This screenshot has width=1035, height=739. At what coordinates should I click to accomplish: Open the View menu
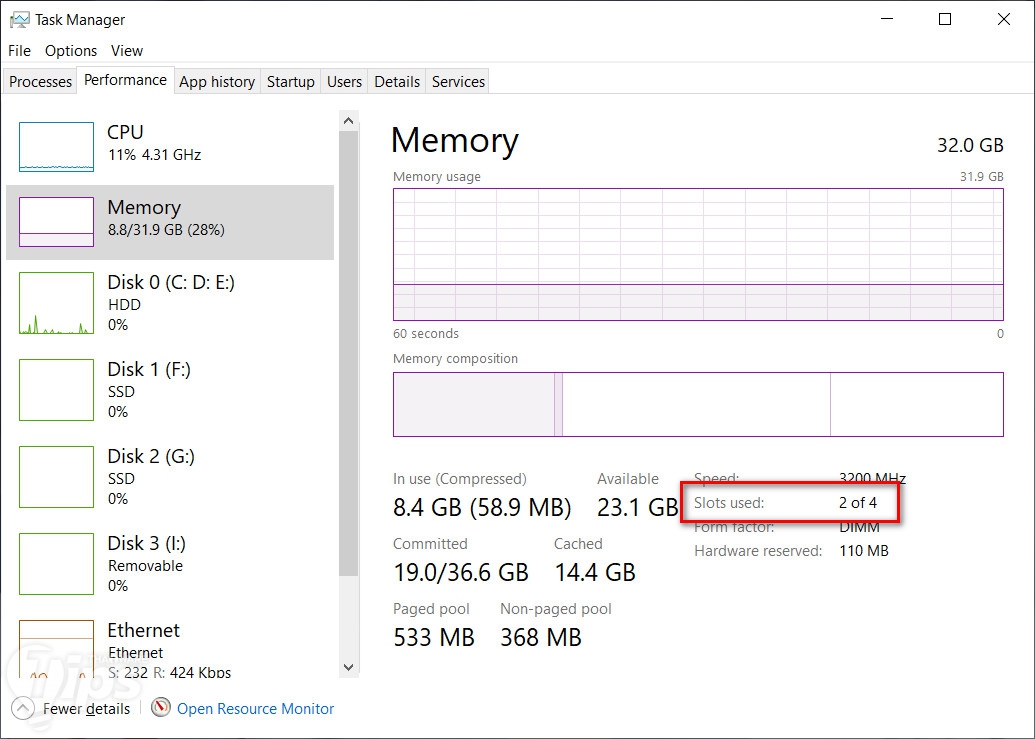127,50
